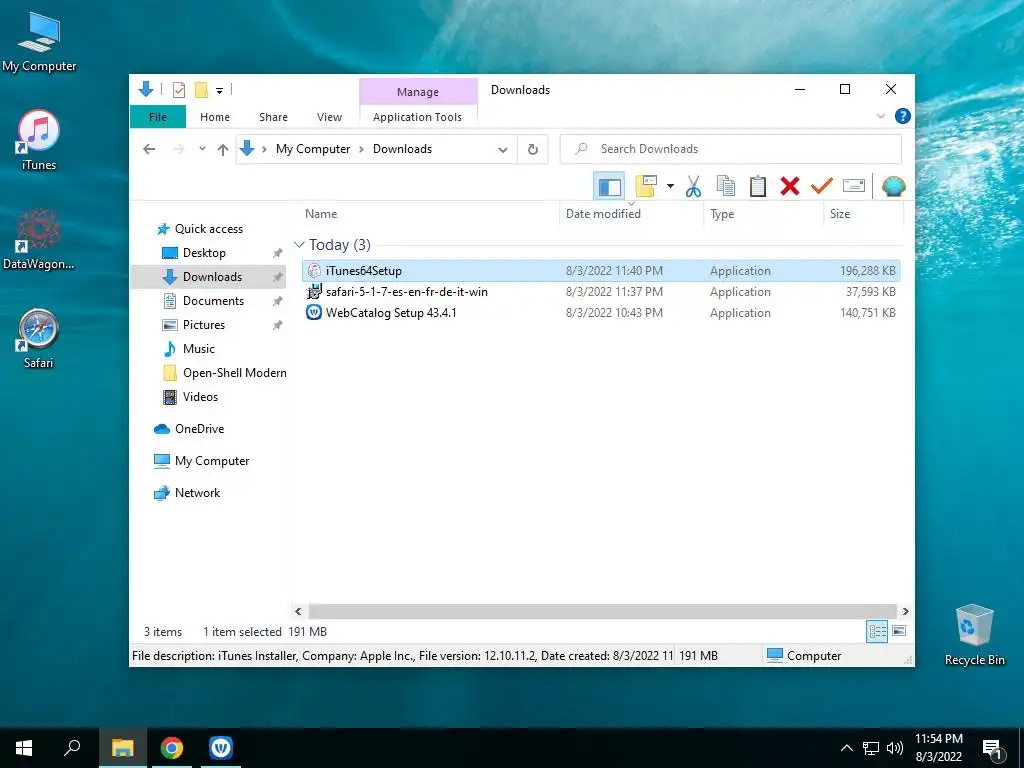Click the File Explorer taskbar icon
Screen dimensions: 1024x768
(x=122, y=748)
